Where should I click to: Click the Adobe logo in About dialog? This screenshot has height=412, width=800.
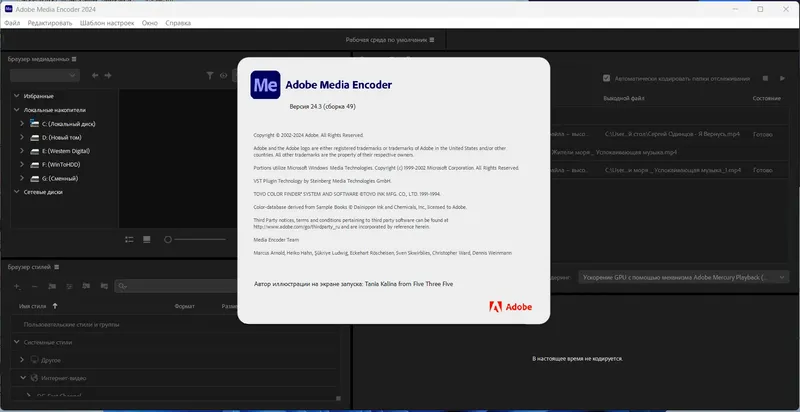point(511,306)
